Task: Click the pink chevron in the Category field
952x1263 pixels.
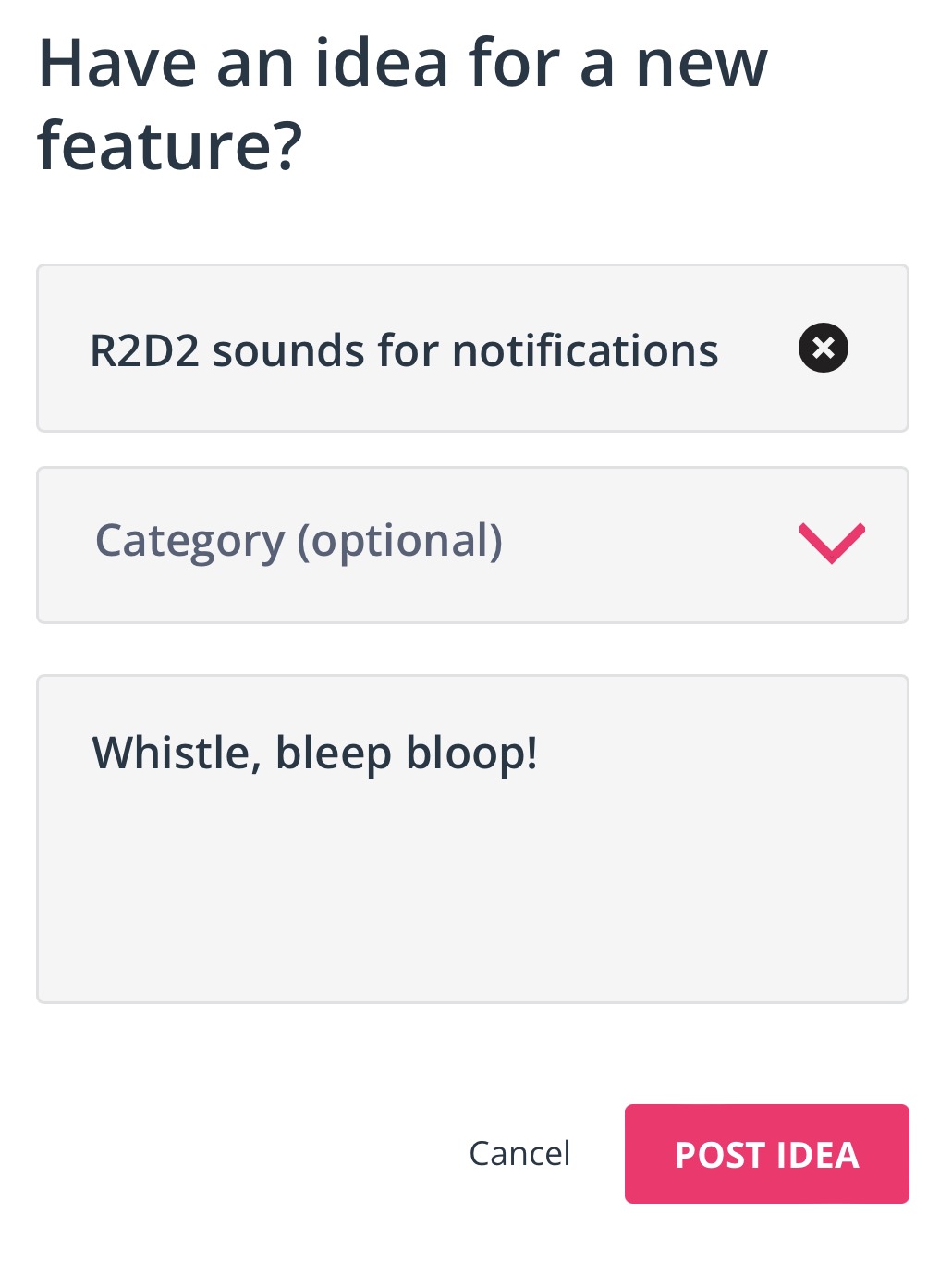Action: coord(831,543)
